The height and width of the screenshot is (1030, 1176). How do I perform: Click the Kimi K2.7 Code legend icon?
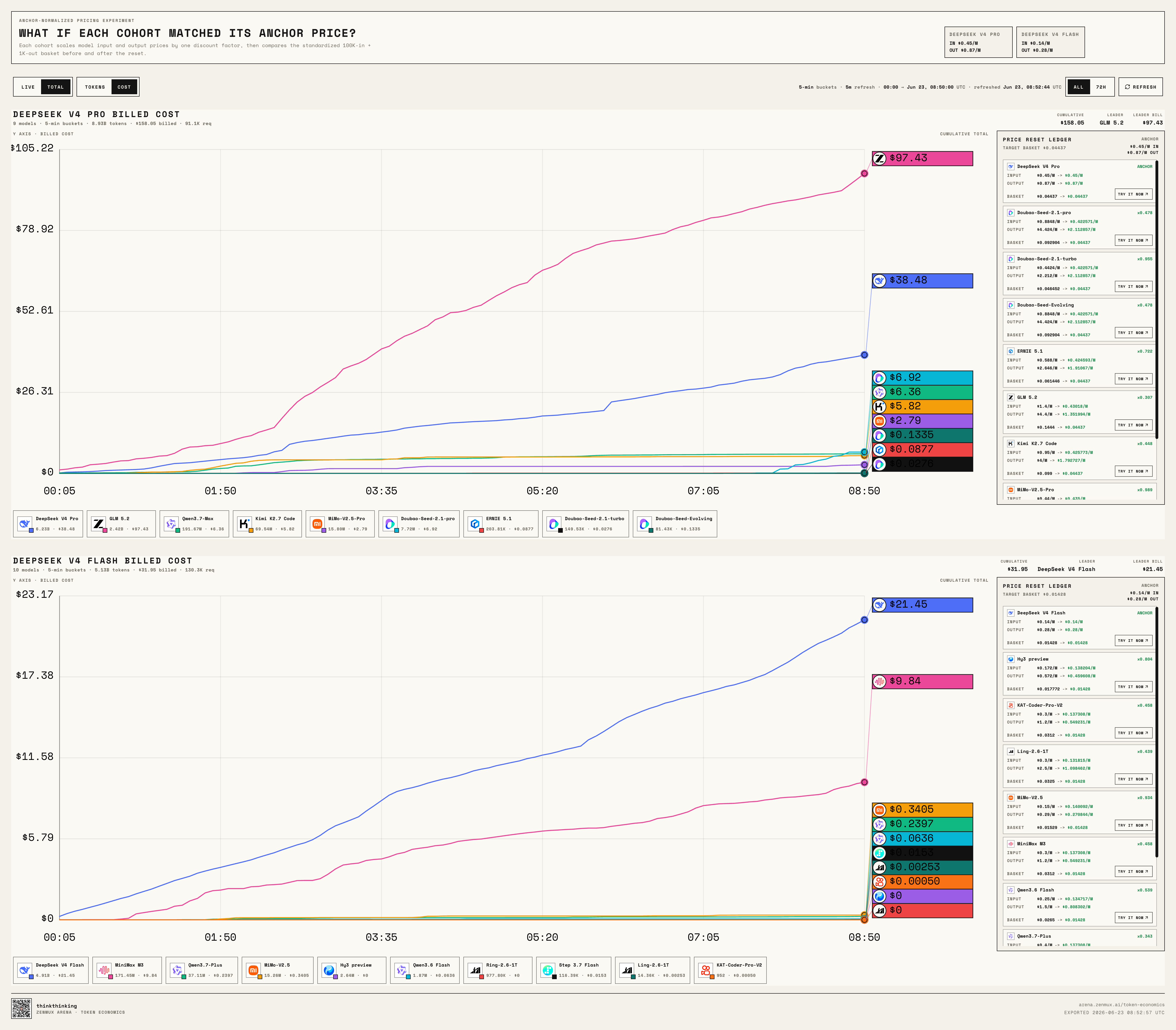(x=244, y=524)
